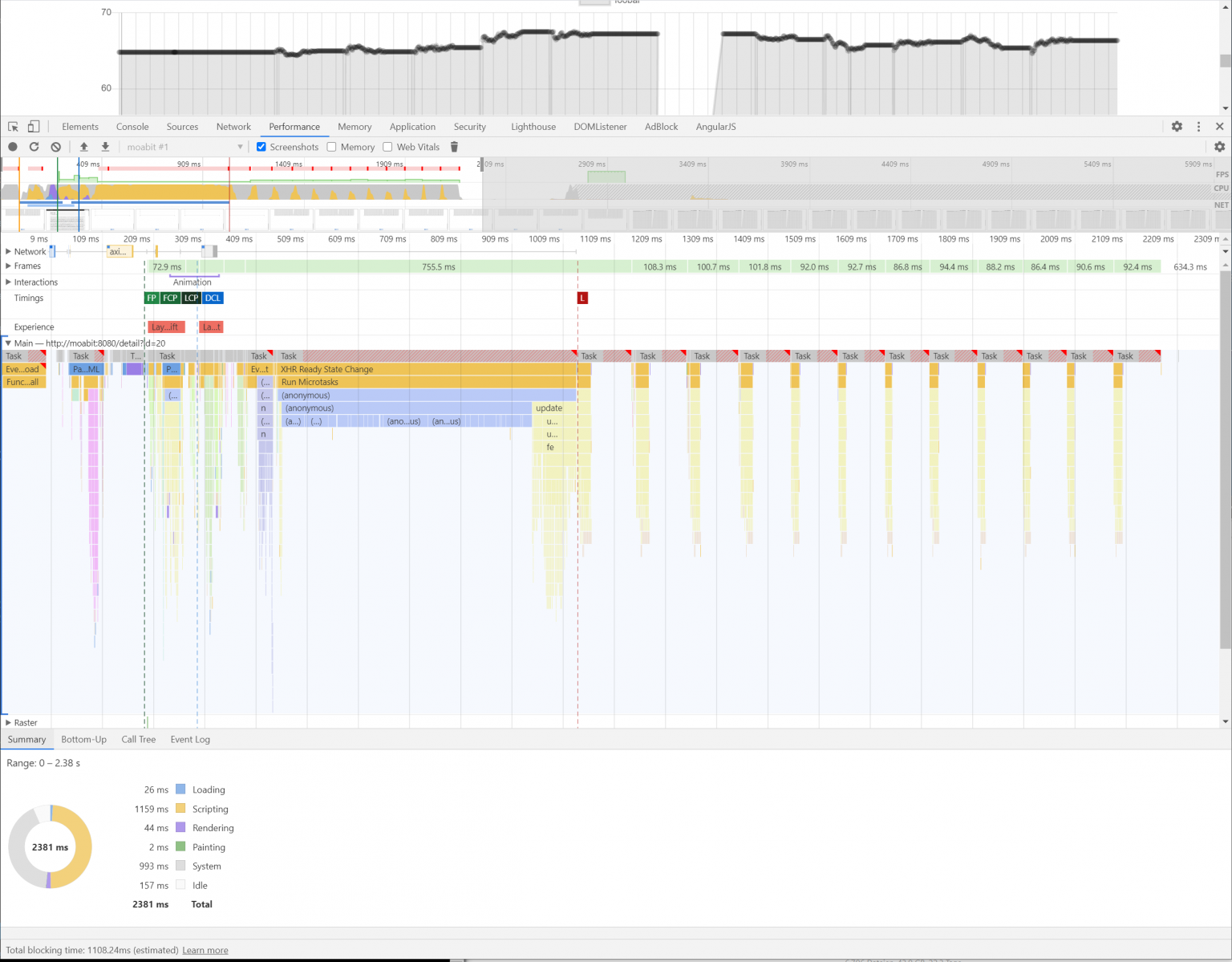The height and width of the screenshot is (962, 1232).
Task: Open capture settings via the gear icon
Action: (1219, 147)
